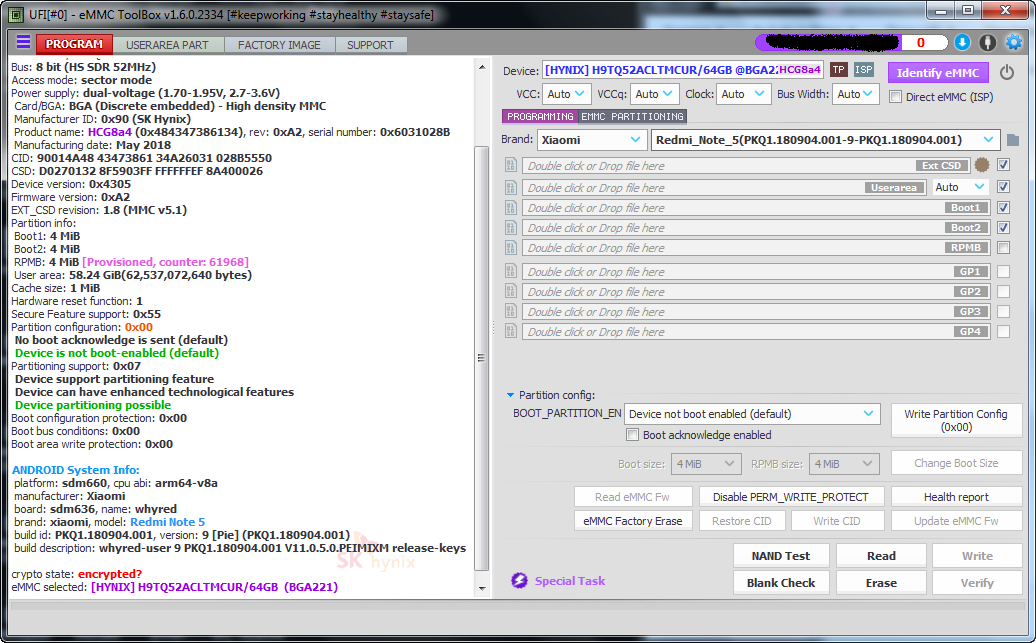Click the log scrollbar up arrow
The width and height of the screenshot is (1036, 643).
point(482,67)
